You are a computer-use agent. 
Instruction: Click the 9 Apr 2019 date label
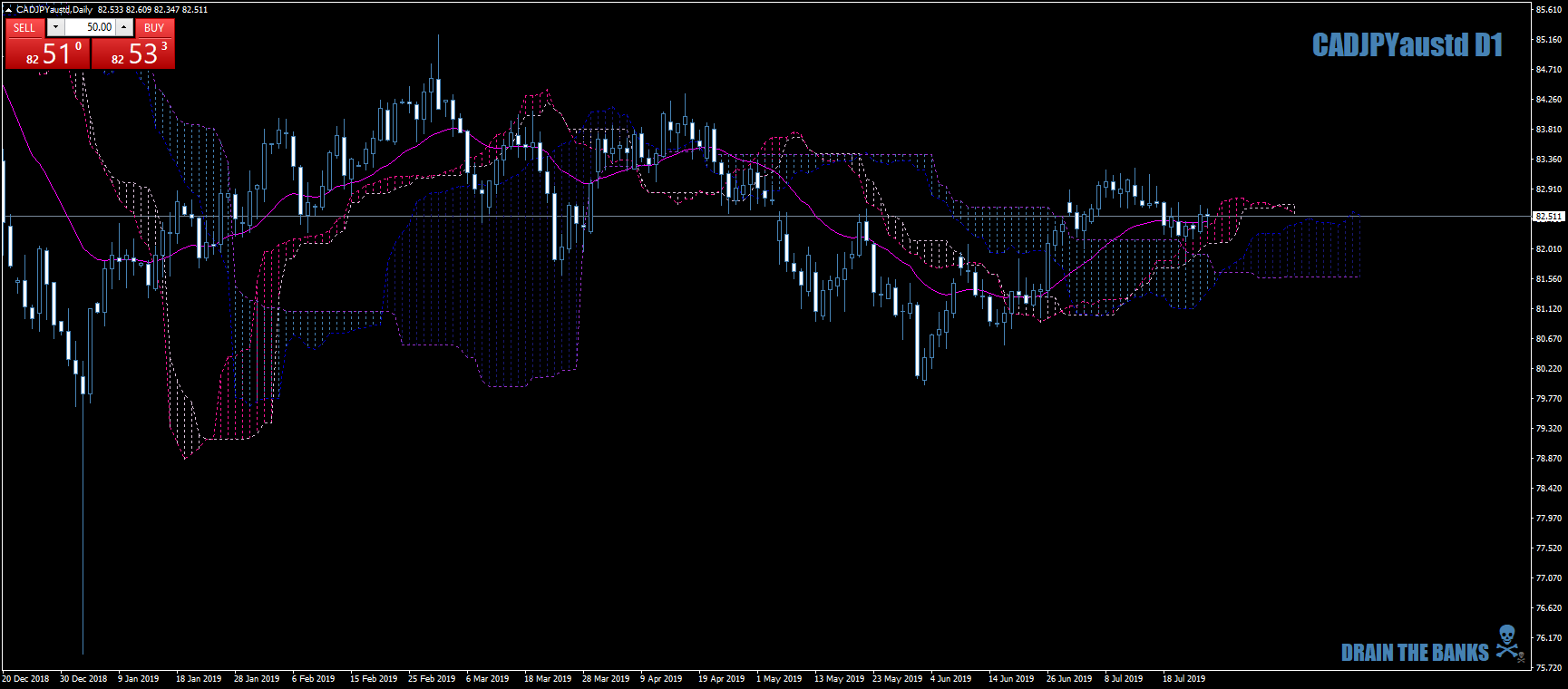point(661,678)
